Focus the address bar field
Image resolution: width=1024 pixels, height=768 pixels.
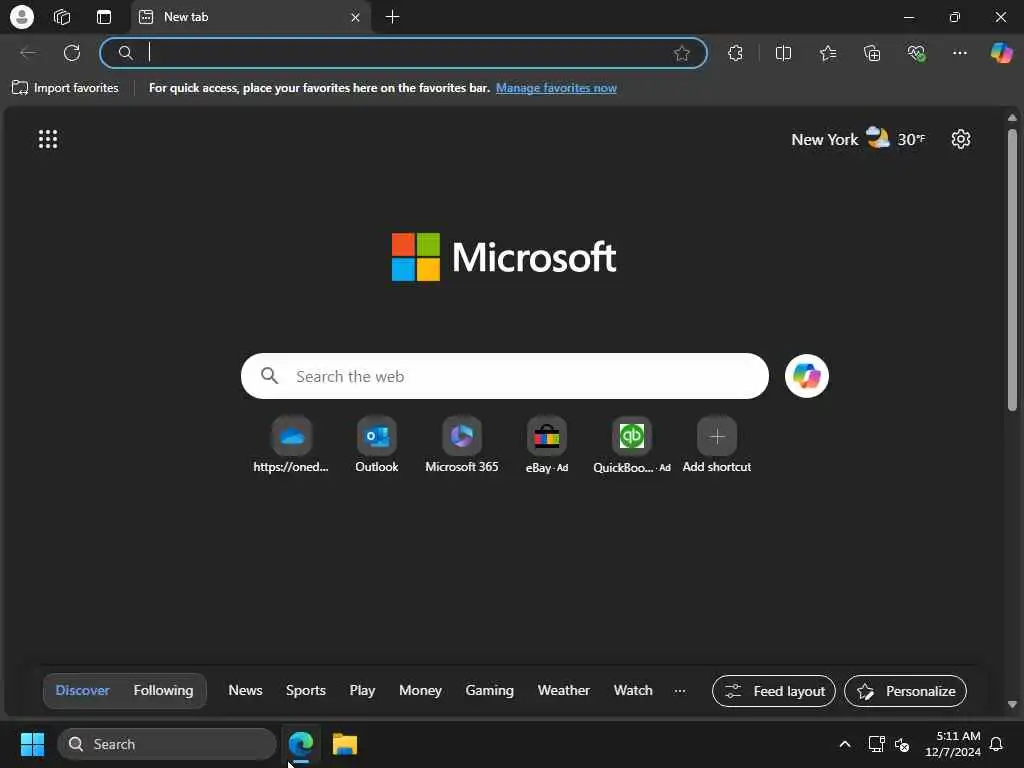click(x=403, y=53)
